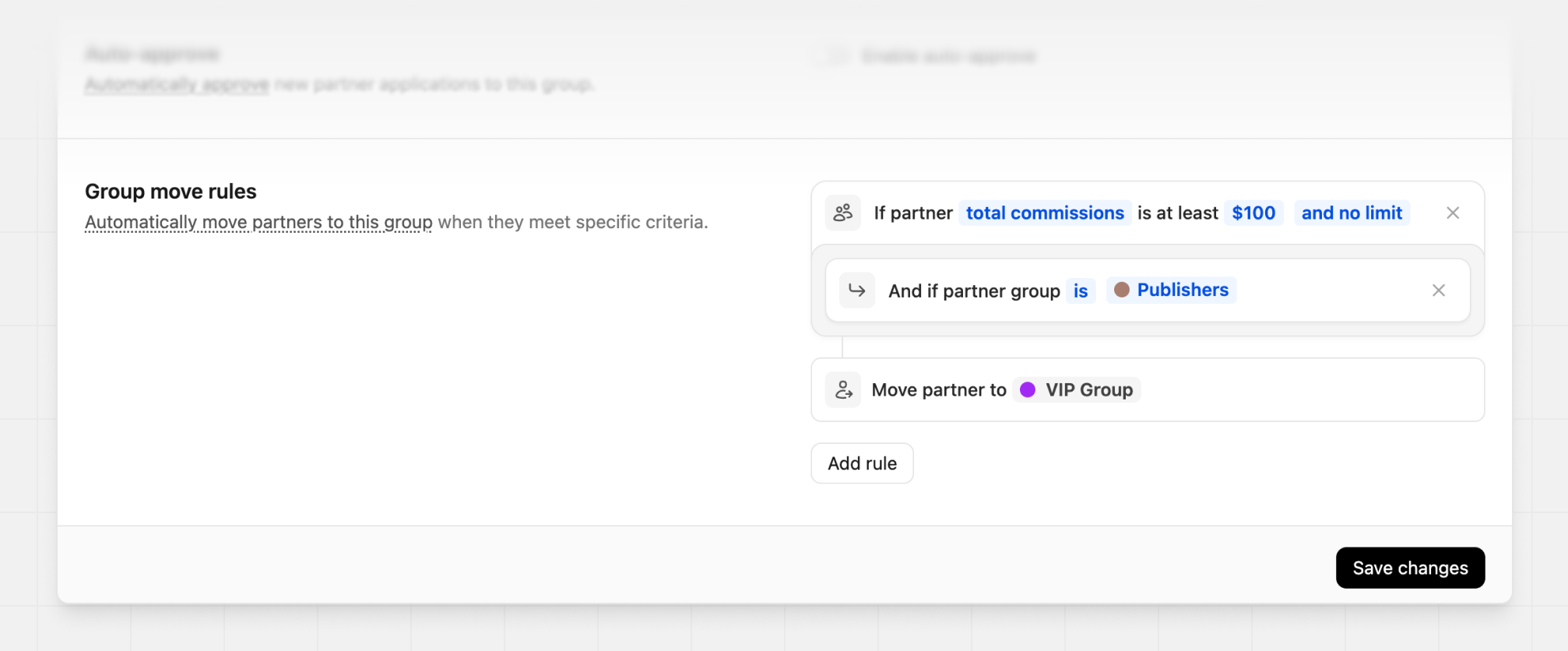This screenshot has width=1568, height=651.
Task: Open the 'and no limit' dropdown
Action: click(x=1352, y=213)
